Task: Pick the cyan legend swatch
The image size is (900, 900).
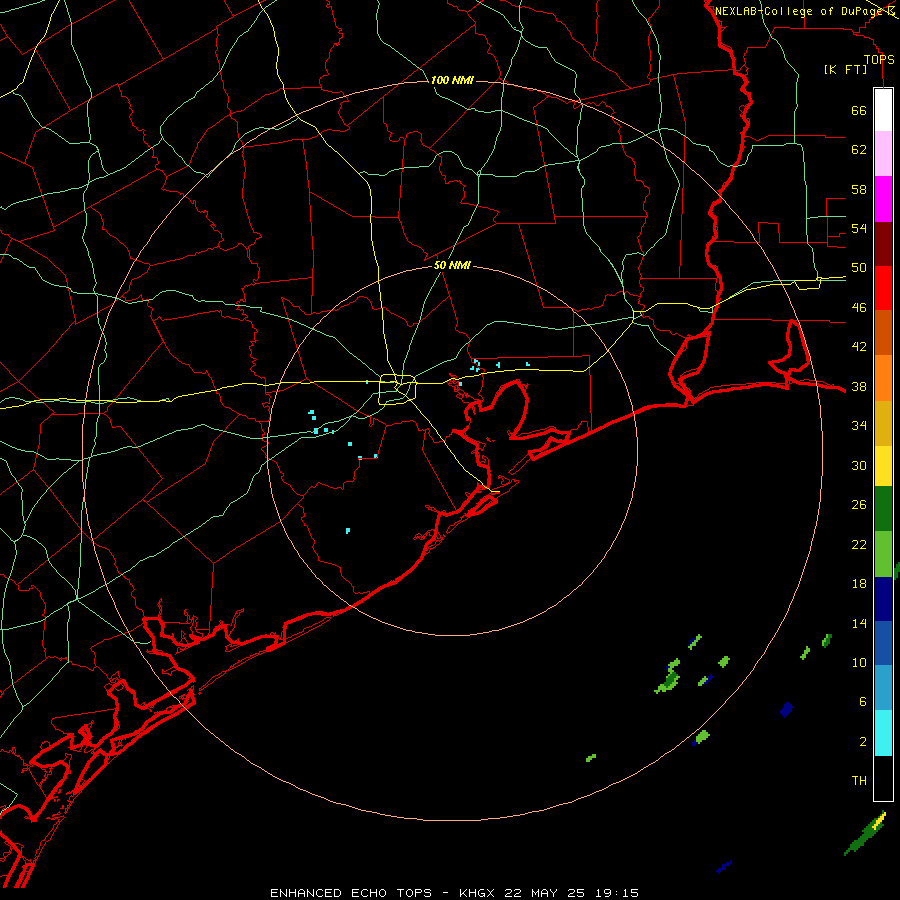Action: [x=883, y=733]
